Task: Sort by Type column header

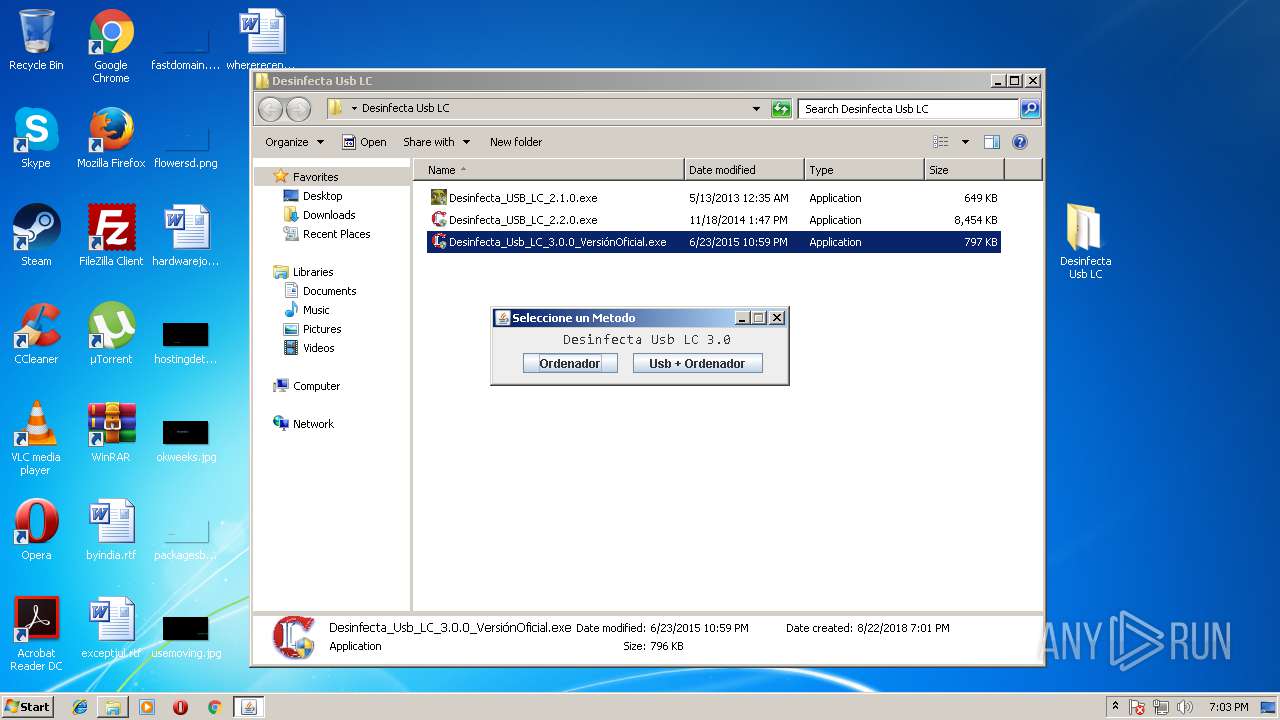Action: point(864,170)
